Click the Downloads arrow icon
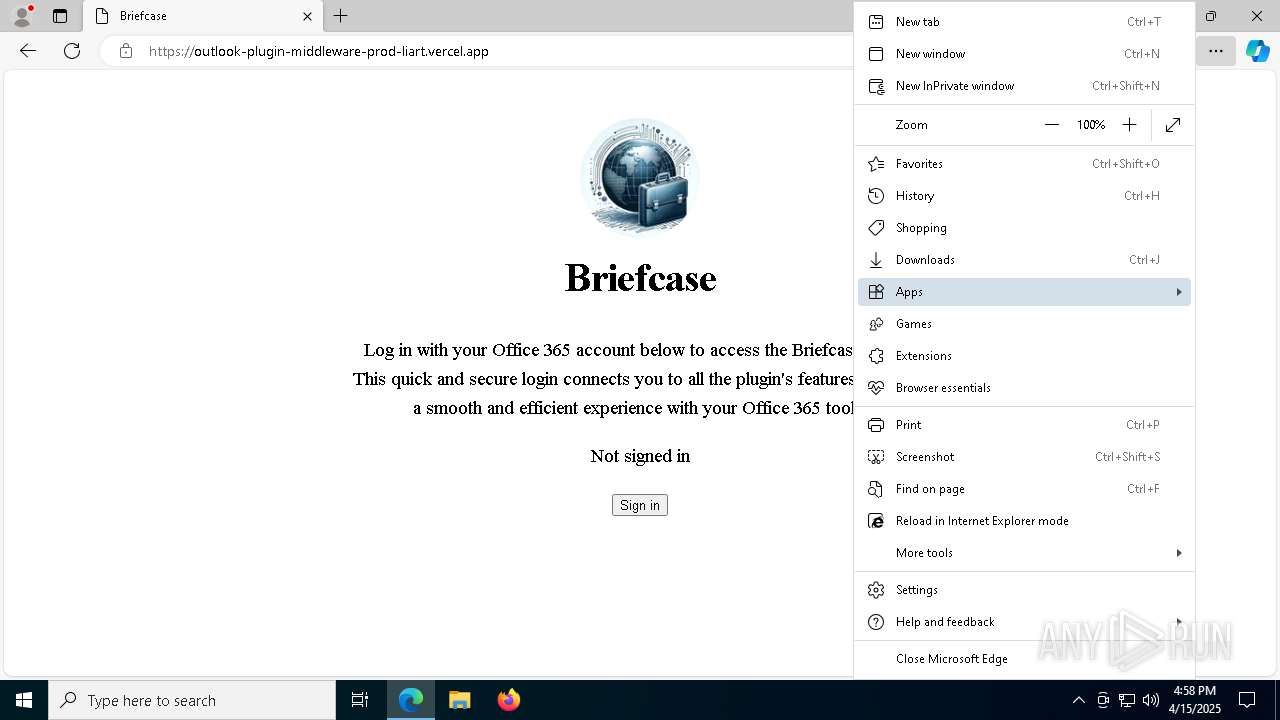The image size is (1280, 720). [876, 260]
